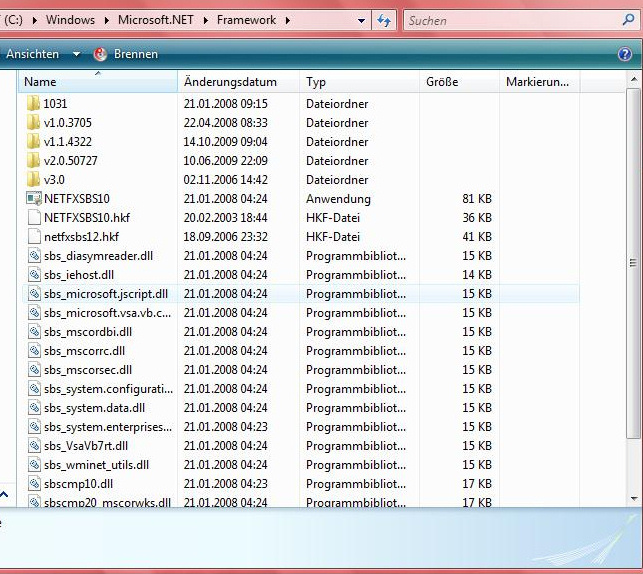
Task: Click the date 18.09.2006 23:32
Action: pyautogui.click(x=225, y=237)
